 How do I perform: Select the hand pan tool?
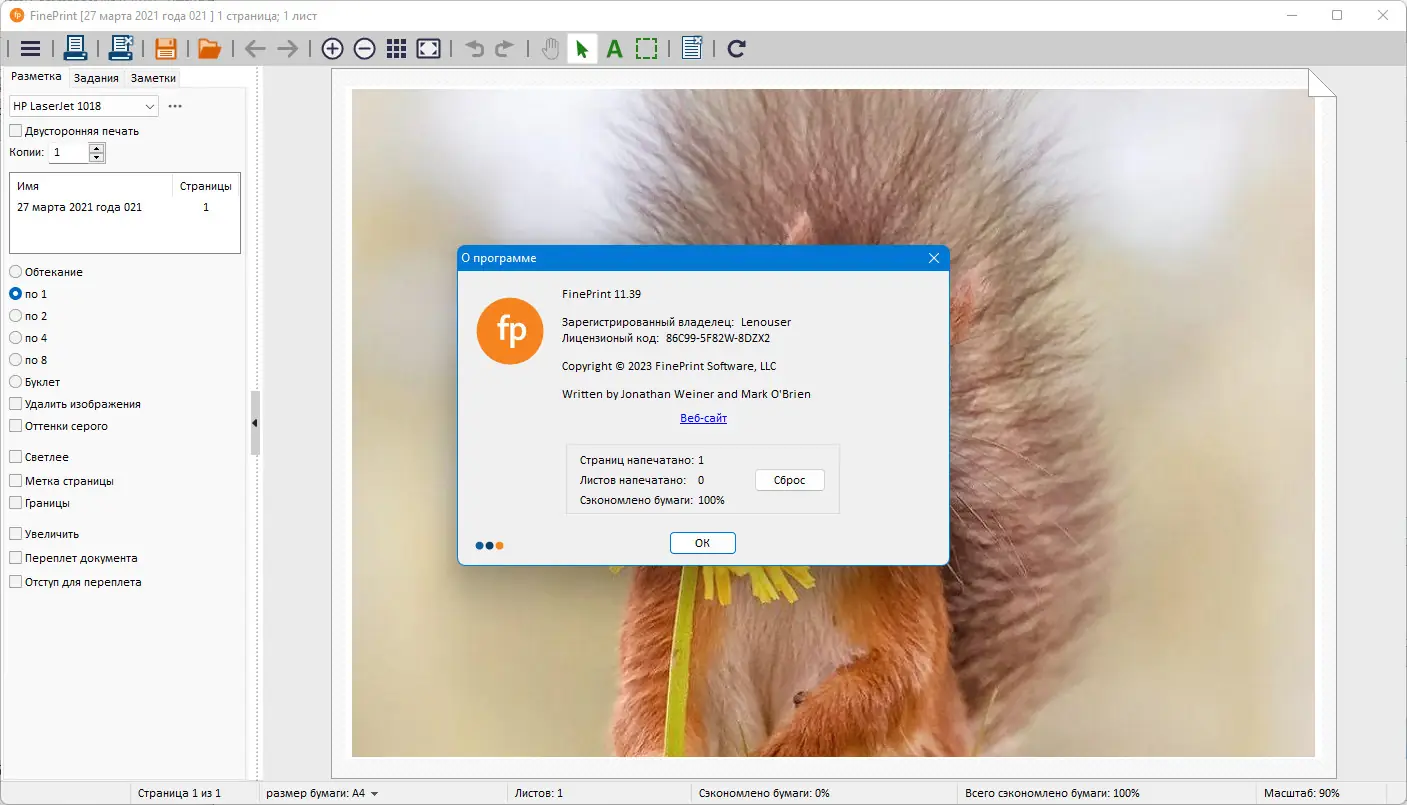[x=550, y=48]
